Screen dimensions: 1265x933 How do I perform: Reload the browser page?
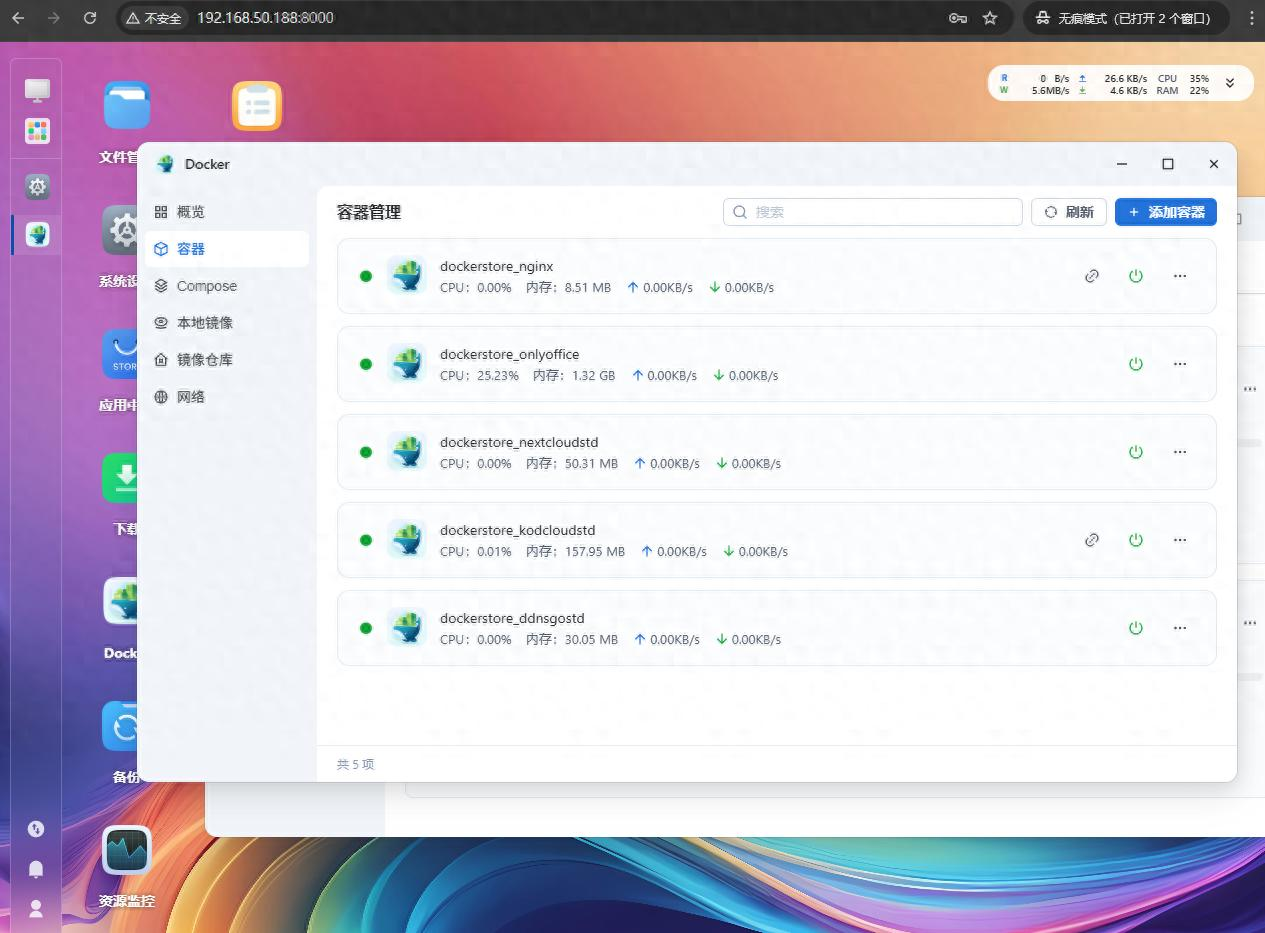(x=90, y=18)
